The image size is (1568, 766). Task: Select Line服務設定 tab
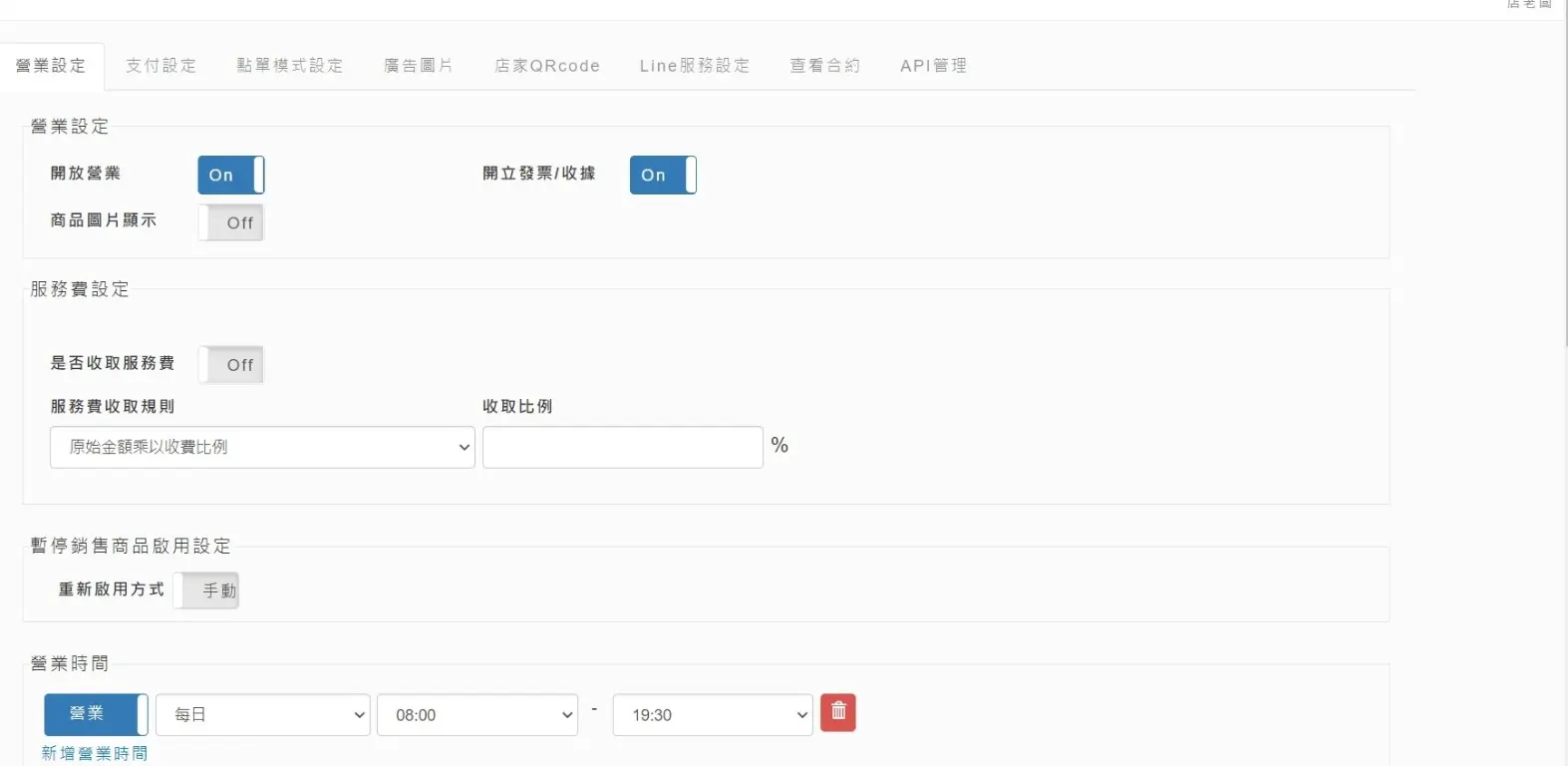695,66
